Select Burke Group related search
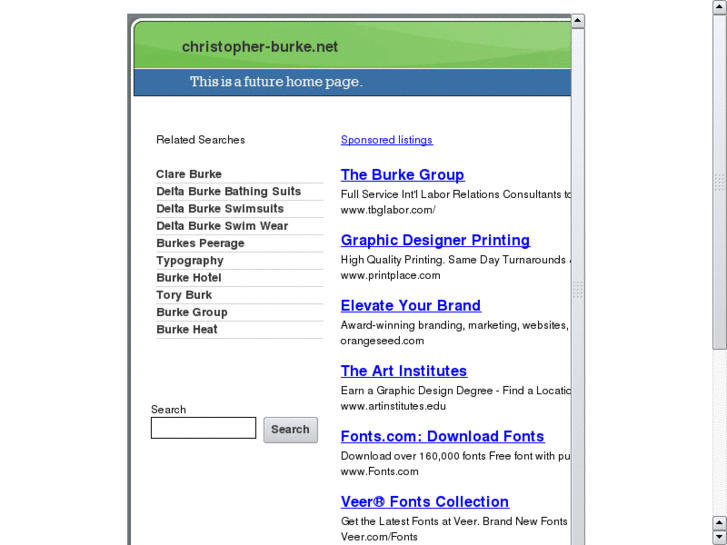The height and width of the screenshot is (545, 727). [x=192, y=312]
